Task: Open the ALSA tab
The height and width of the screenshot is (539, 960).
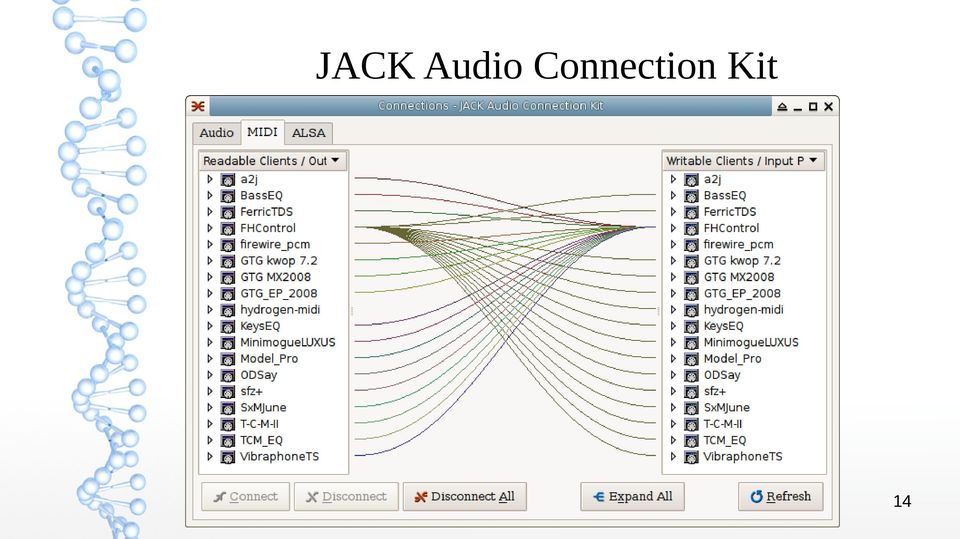Action: (309, 133)
